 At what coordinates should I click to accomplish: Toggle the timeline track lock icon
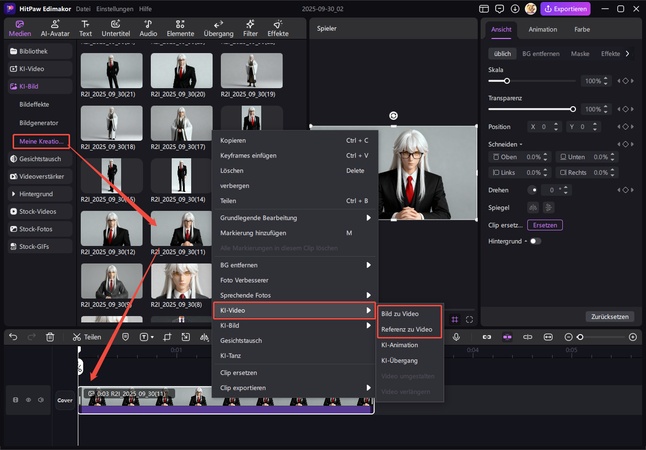pos(16,400)
